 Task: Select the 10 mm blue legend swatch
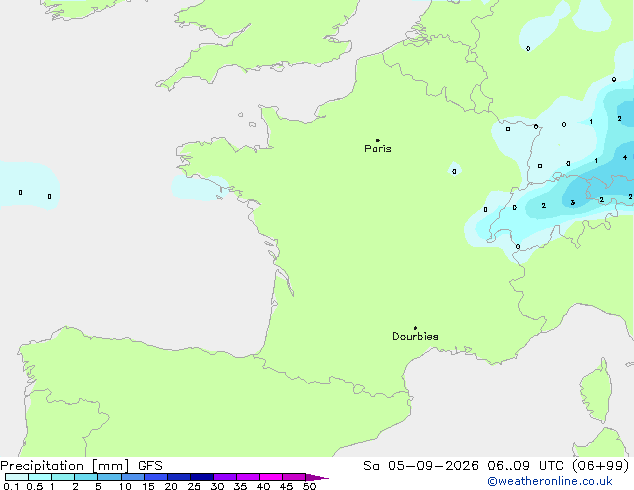[x=132, y=477]
